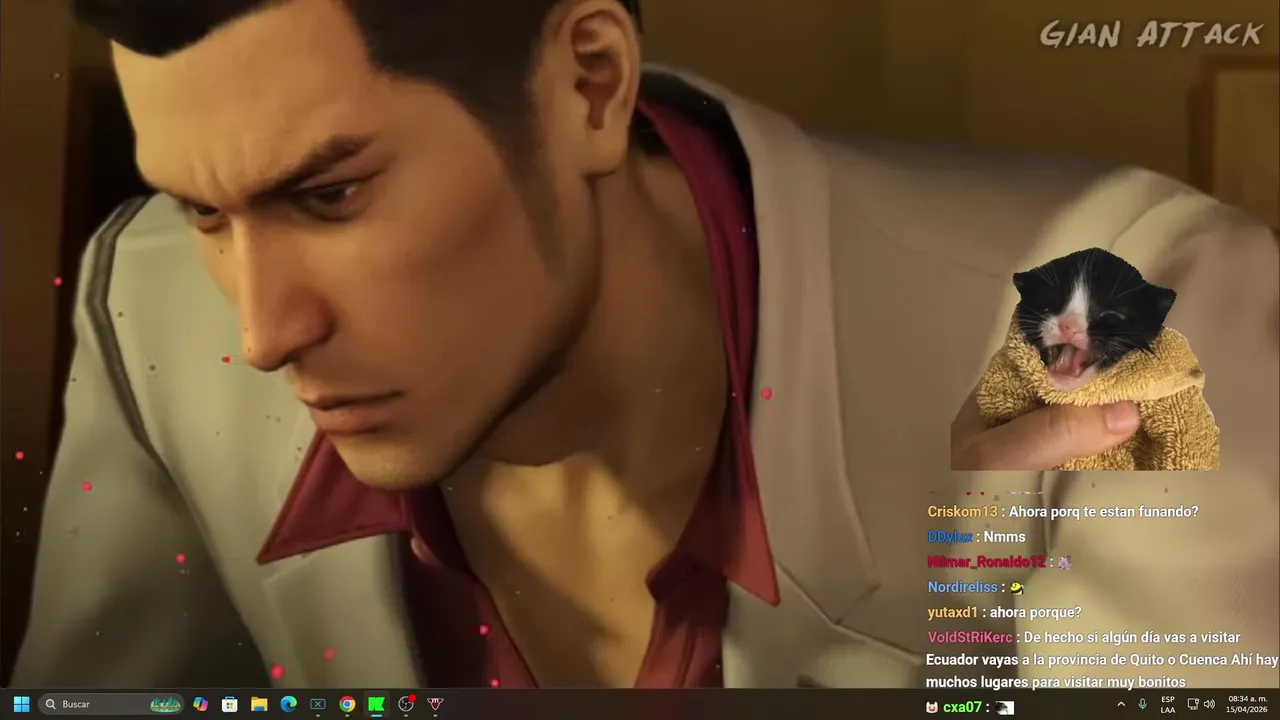Expand hidden system tray icons chevron
The width and height of the screenshot is (1280, 720).
[x=1120, y=704]
